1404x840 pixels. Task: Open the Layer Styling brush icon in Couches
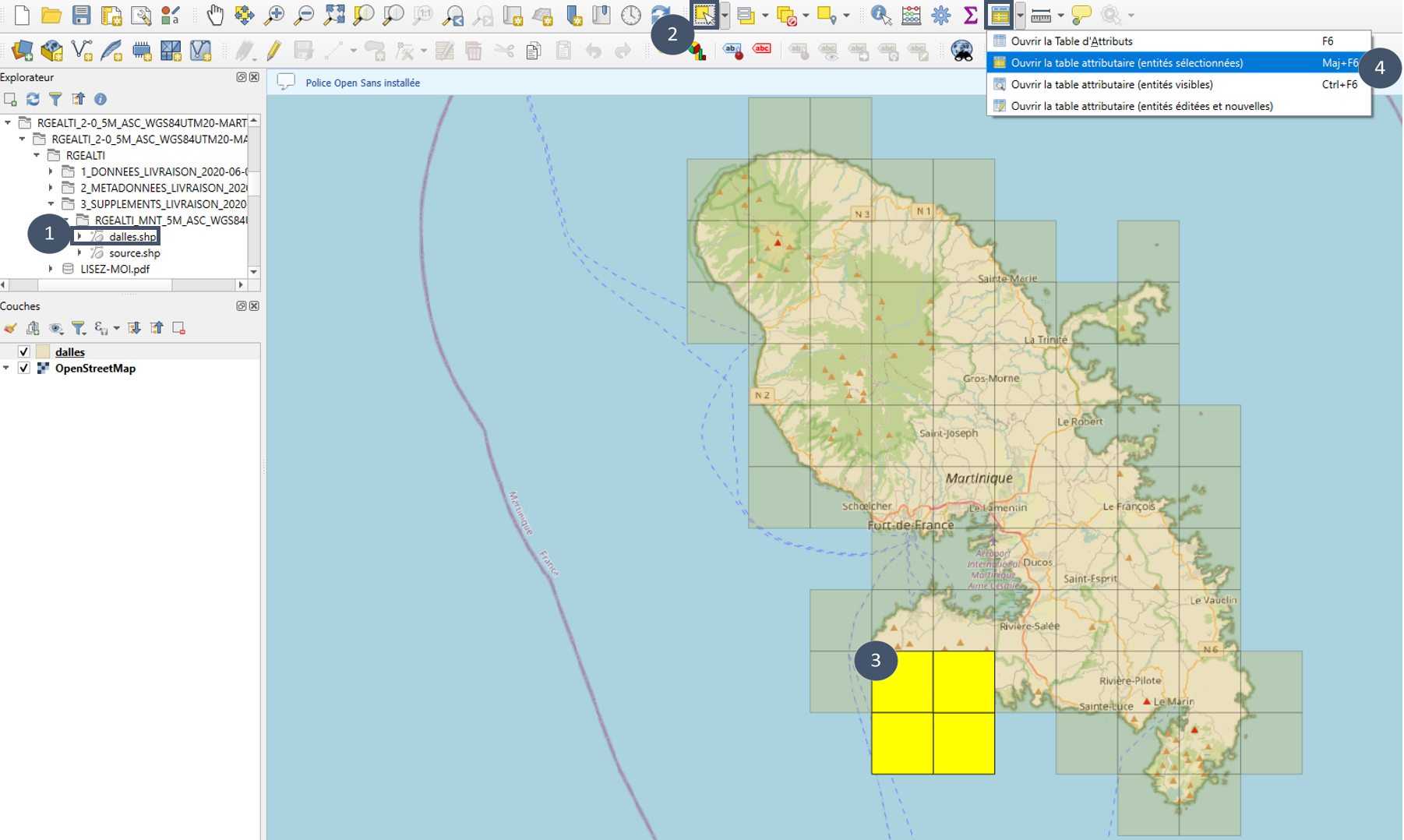[10, 328]
